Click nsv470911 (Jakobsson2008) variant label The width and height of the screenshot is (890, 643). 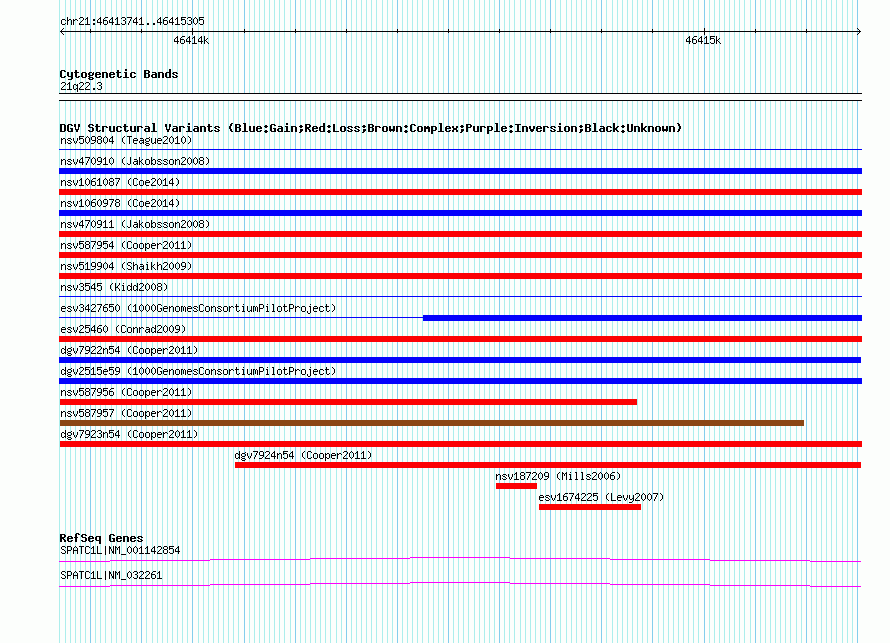[135, 225]
